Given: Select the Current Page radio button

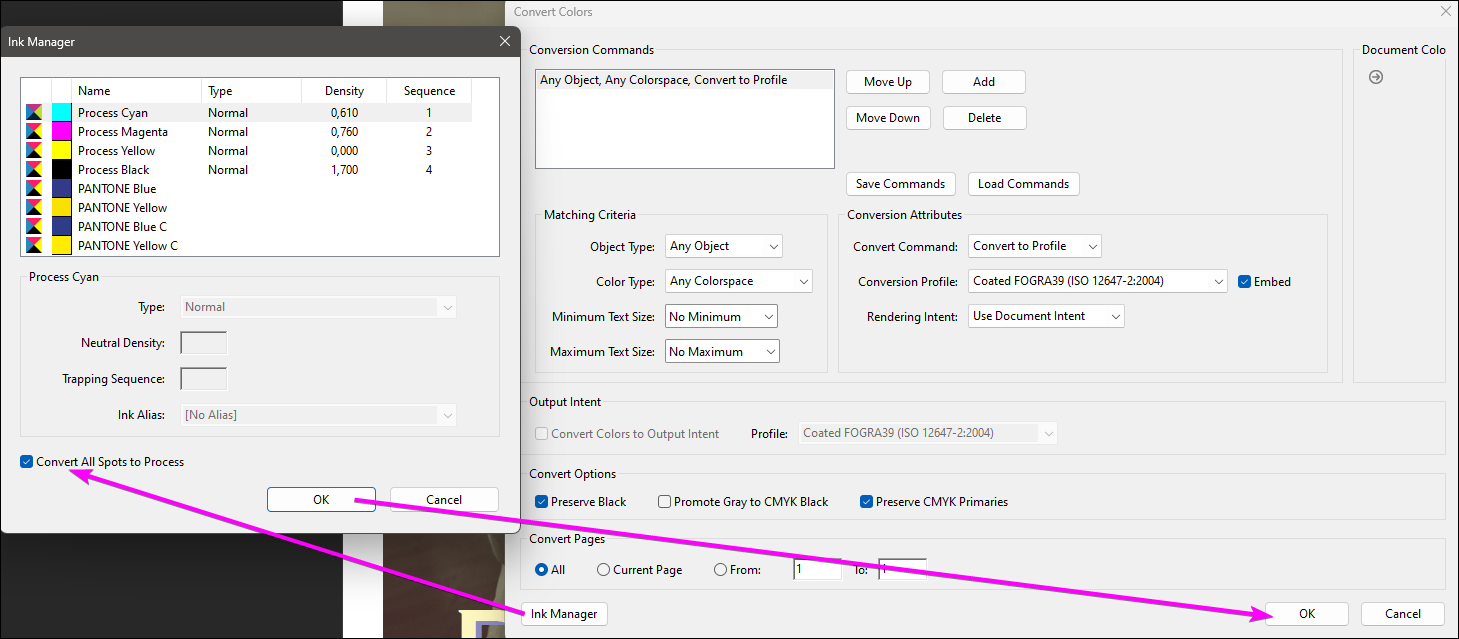Looking at the screenshot, I should point(601,569).
